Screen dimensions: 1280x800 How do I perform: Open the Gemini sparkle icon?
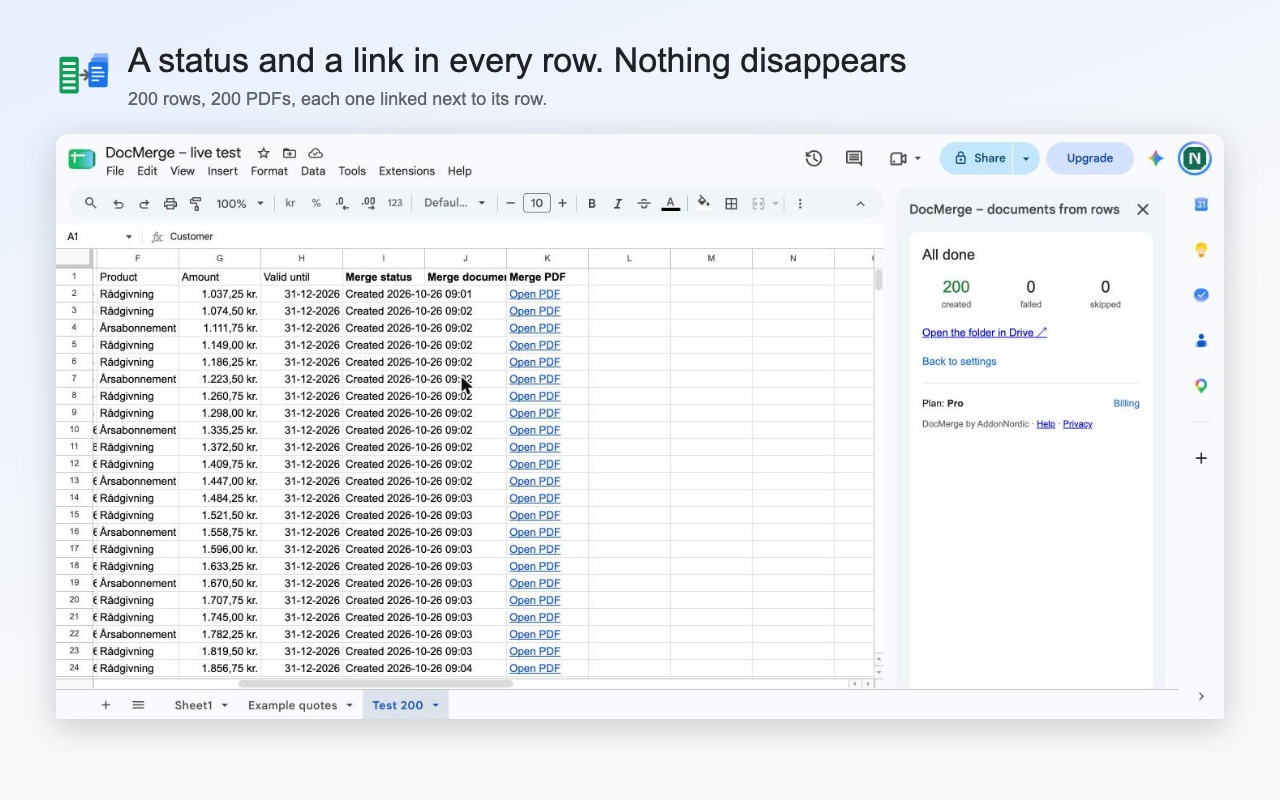(1156, 158)
